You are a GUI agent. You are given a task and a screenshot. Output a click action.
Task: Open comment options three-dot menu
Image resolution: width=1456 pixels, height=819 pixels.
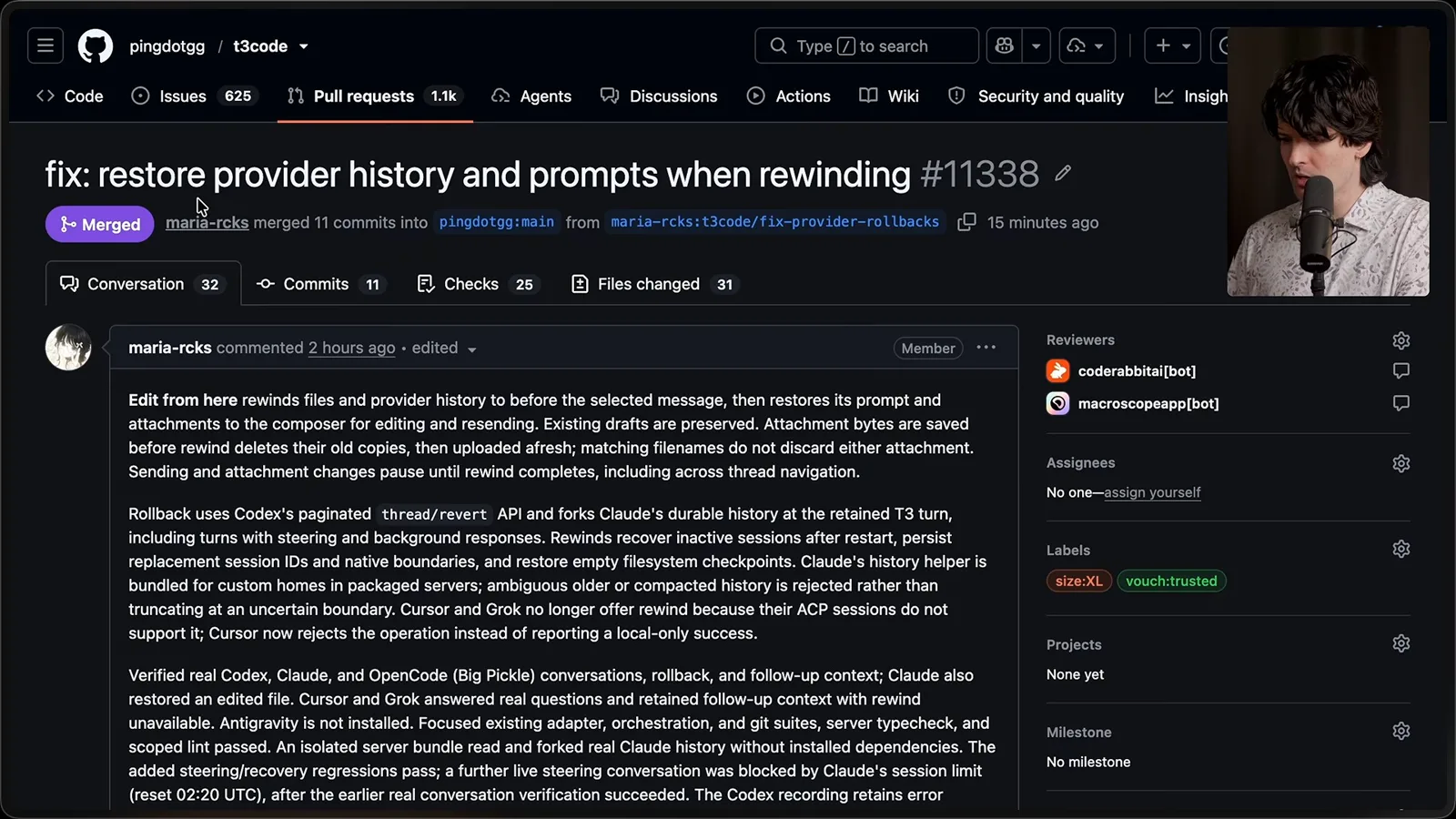tap(986, 348)
